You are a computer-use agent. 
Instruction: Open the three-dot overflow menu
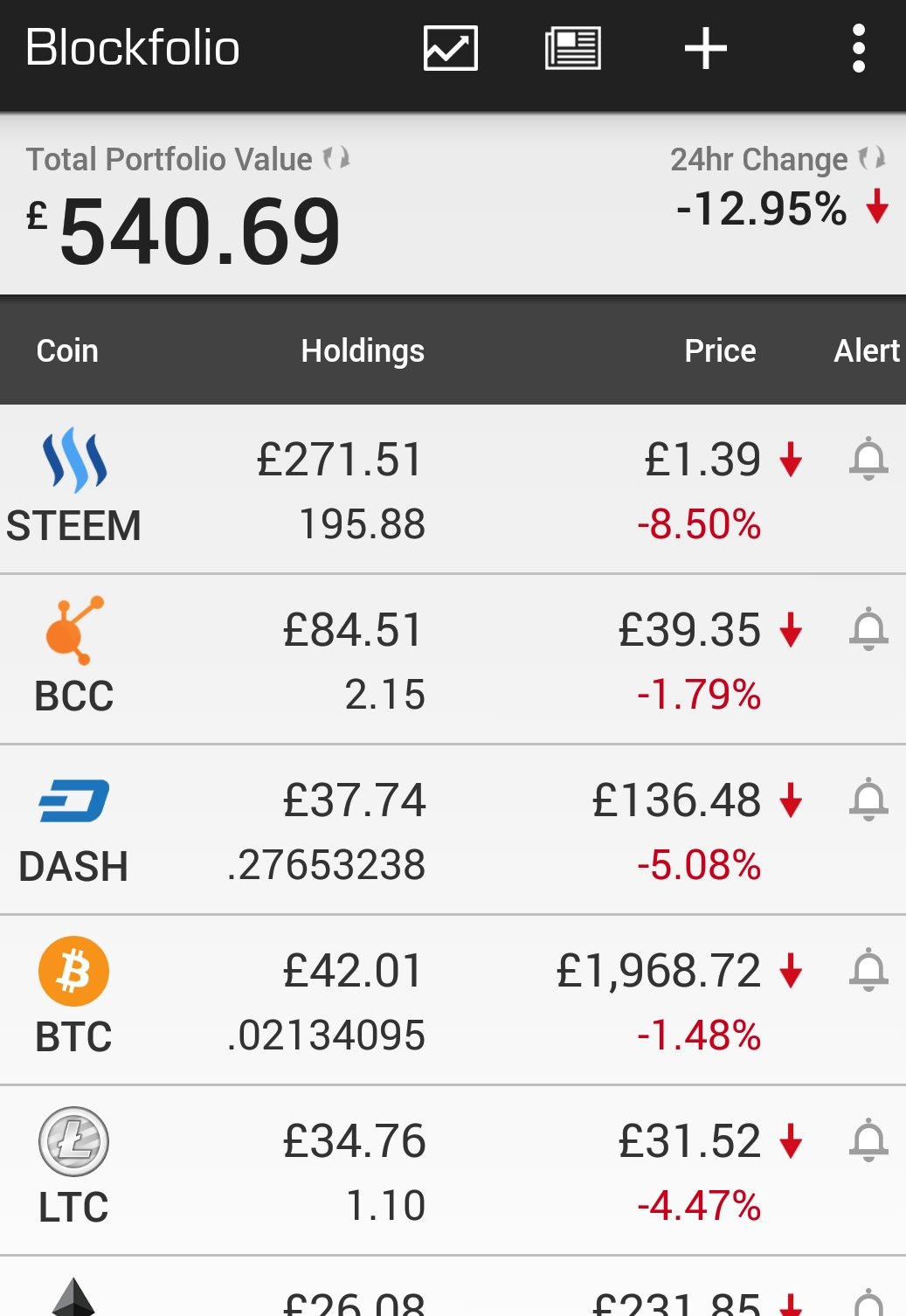tap(858, 48)
